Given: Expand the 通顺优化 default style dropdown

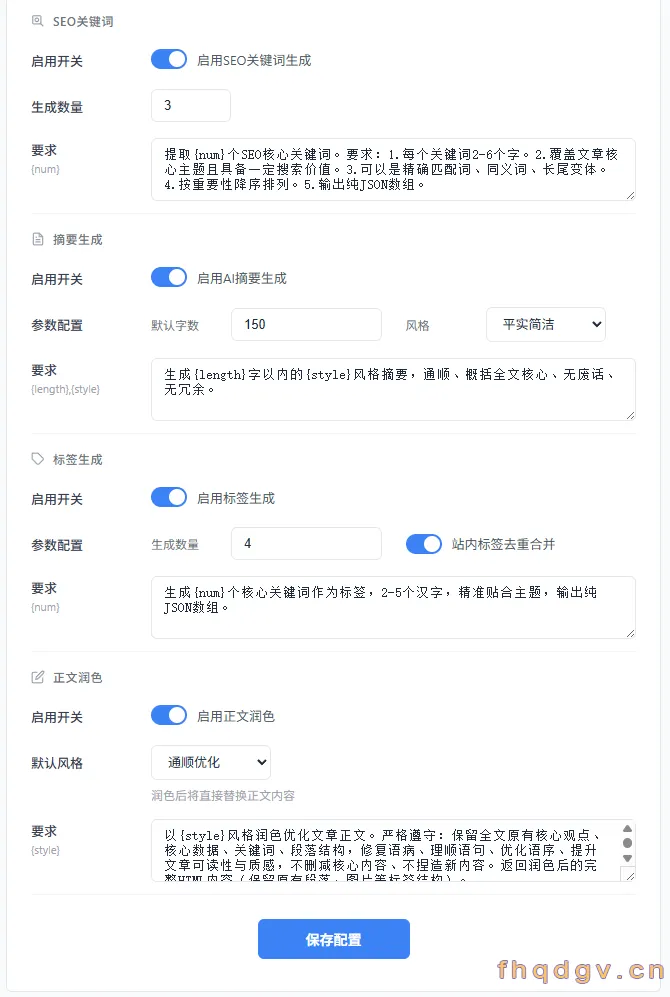Looking at the screenshot, I should pyautogui.click(x=211, y=762).
